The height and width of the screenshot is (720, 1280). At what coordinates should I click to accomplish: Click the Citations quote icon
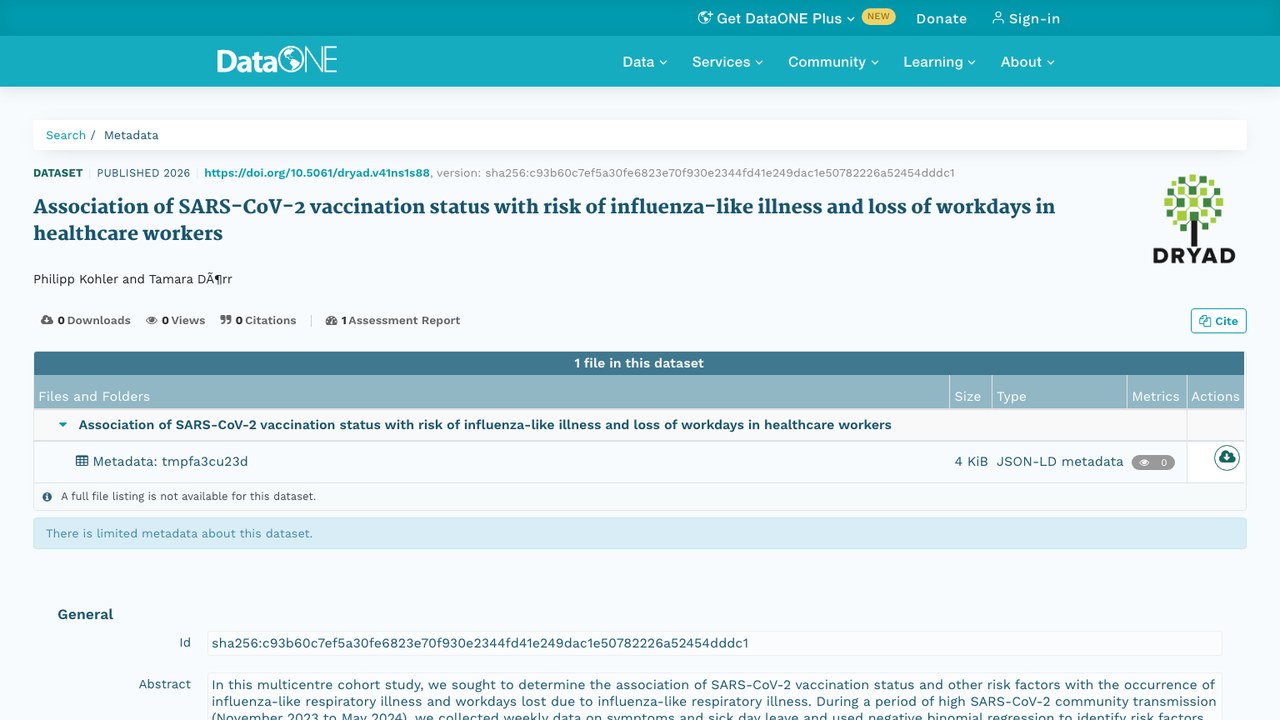[226, 320]
